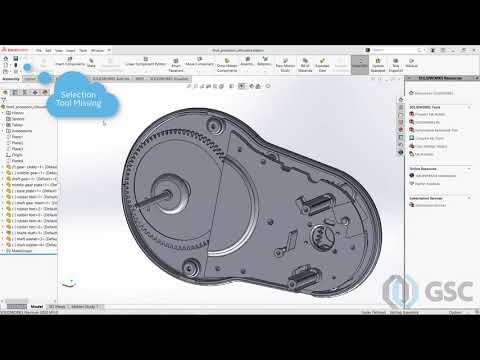Viewport: 480px width, 360px height.
Task: Switch to SOLIDWORKS Add-Ins tab
Action: coord(110,79)
